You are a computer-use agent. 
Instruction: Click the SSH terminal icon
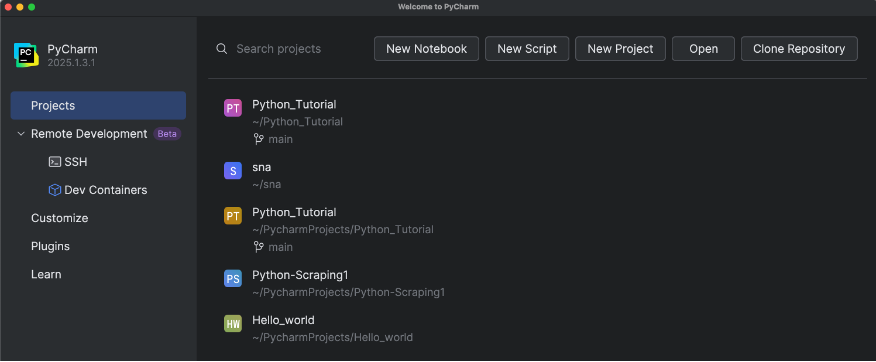click(54, 162)
